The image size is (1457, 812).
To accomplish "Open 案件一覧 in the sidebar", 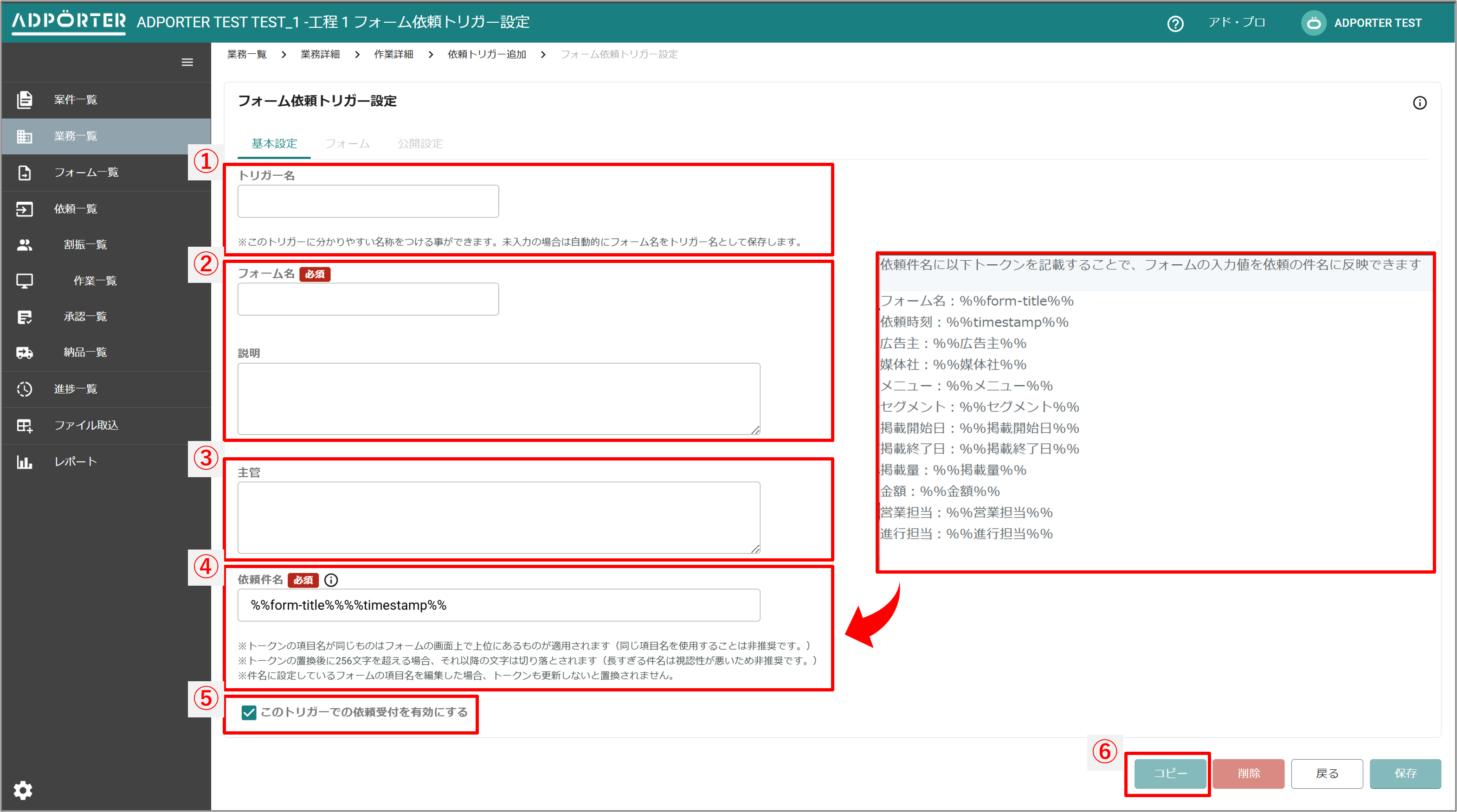I will (x=106, y=100).
